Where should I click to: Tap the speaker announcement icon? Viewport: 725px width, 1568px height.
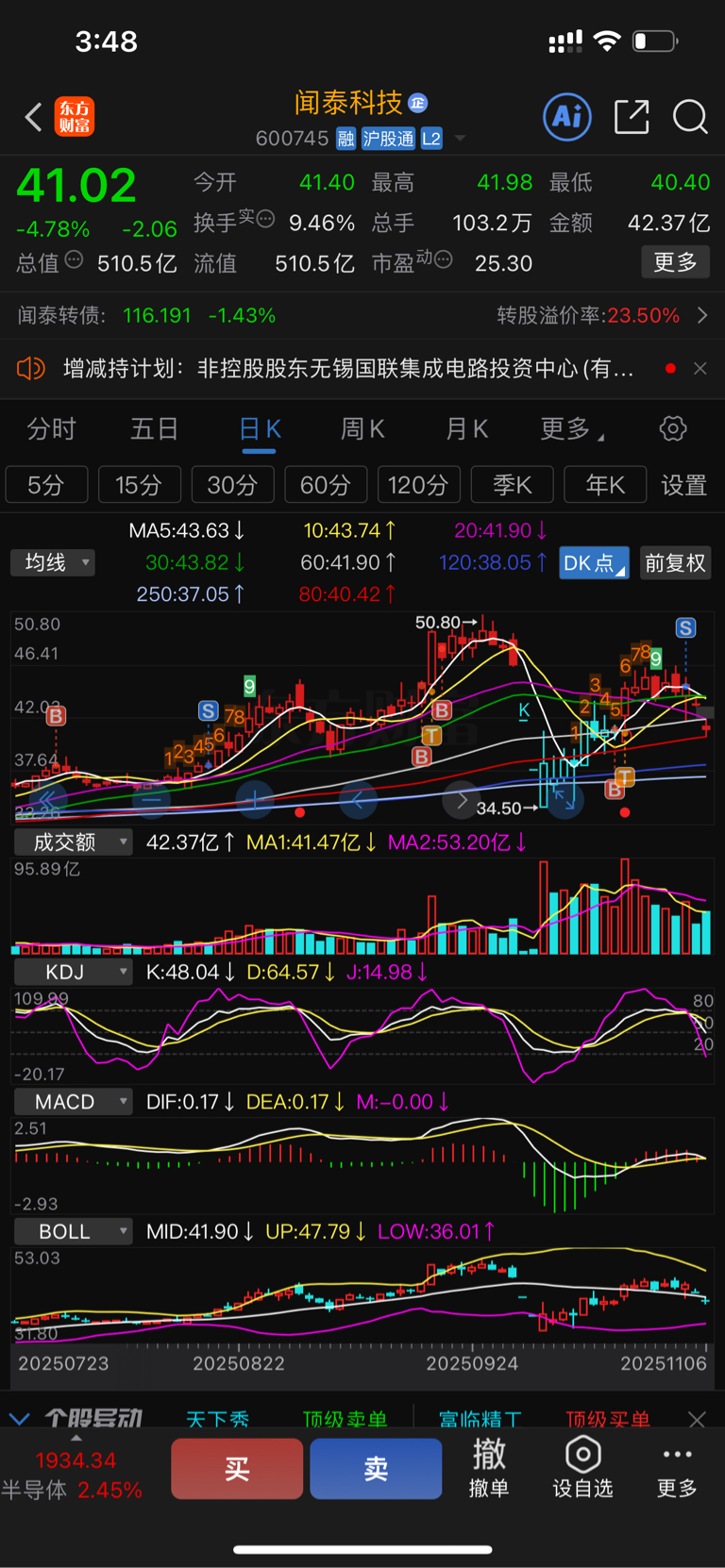[x=31, y=368]
